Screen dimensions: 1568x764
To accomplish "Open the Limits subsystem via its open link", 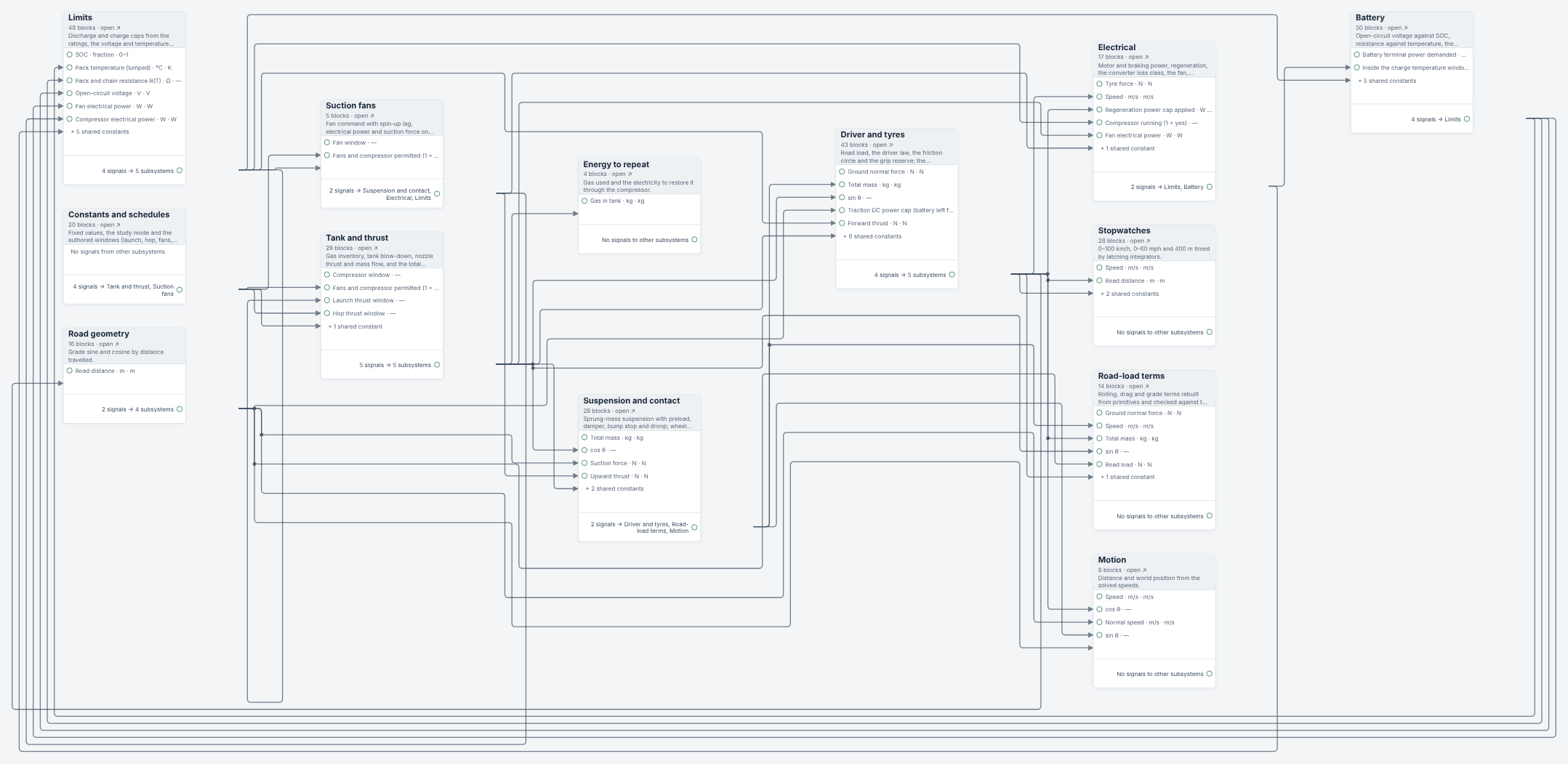I will pos(110,28).
